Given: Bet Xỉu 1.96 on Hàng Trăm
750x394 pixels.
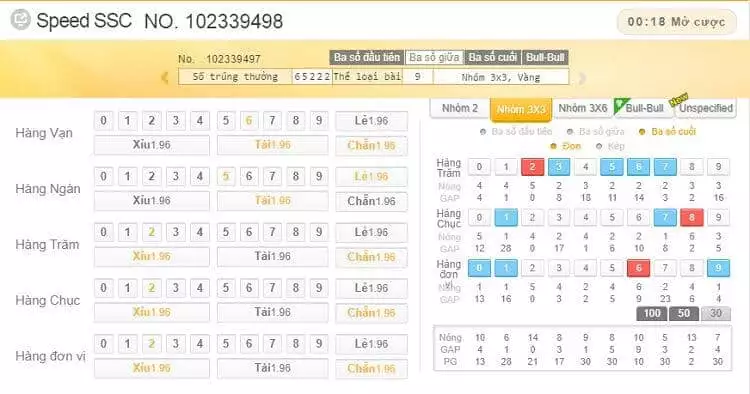Looking at the screenshot, I should [152, 256].
